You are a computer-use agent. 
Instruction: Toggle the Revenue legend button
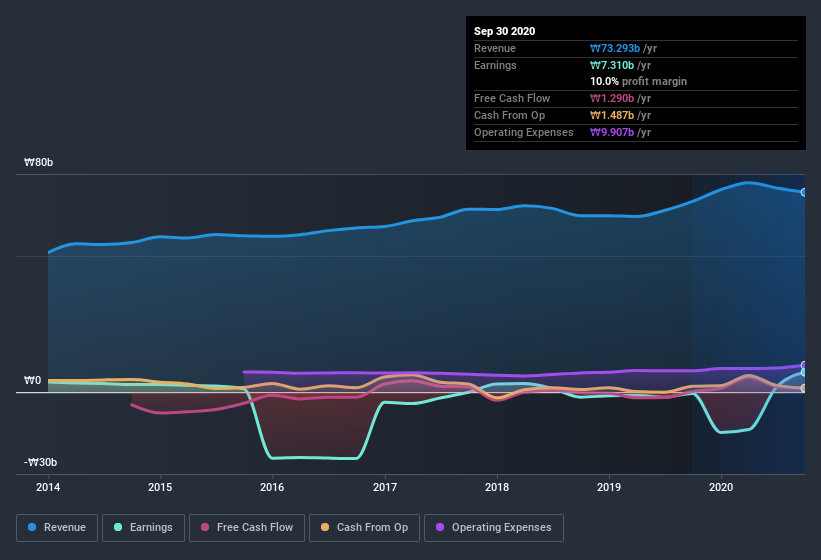(57, 528)
